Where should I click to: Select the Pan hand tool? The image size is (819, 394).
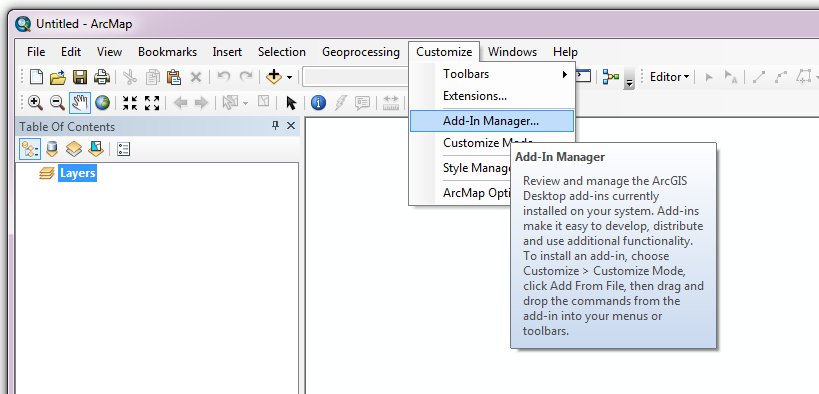(79, 102)
